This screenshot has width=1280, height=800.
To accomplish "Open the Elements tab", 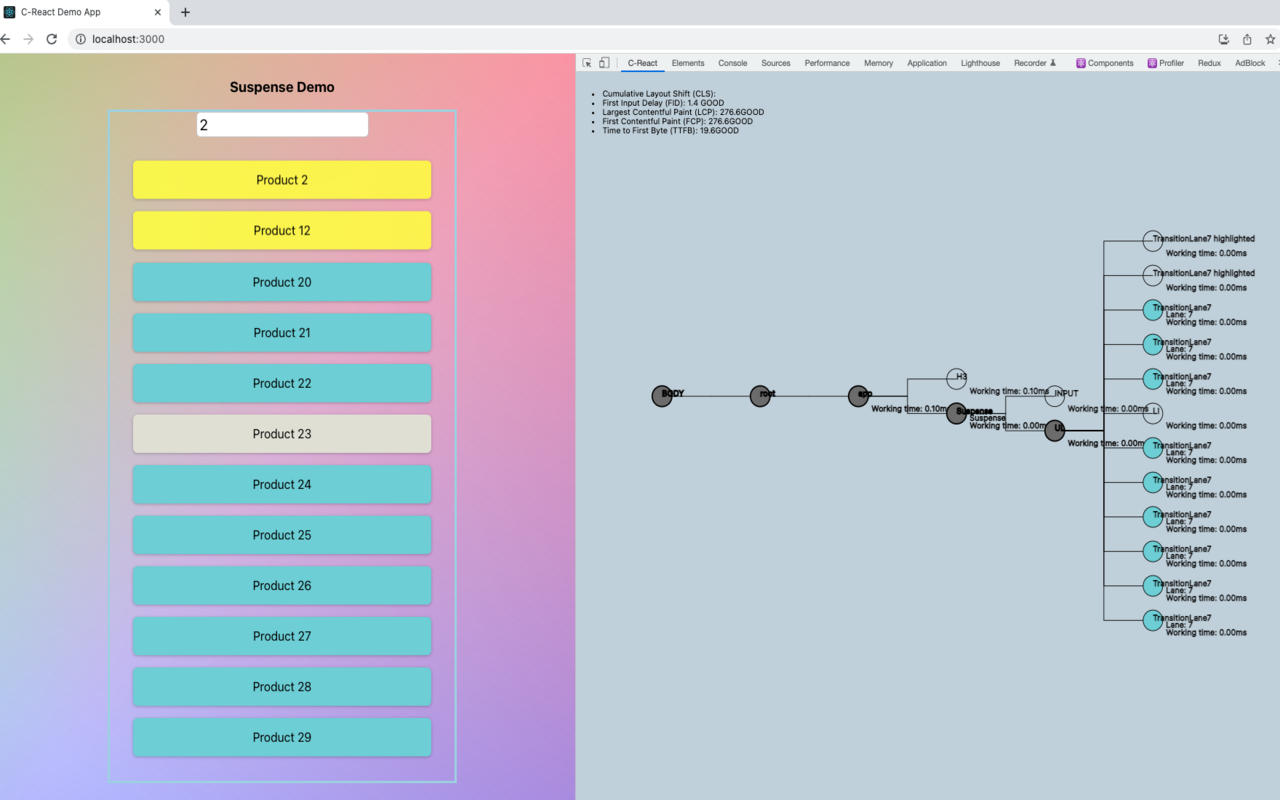I will [x=688, y=63].
